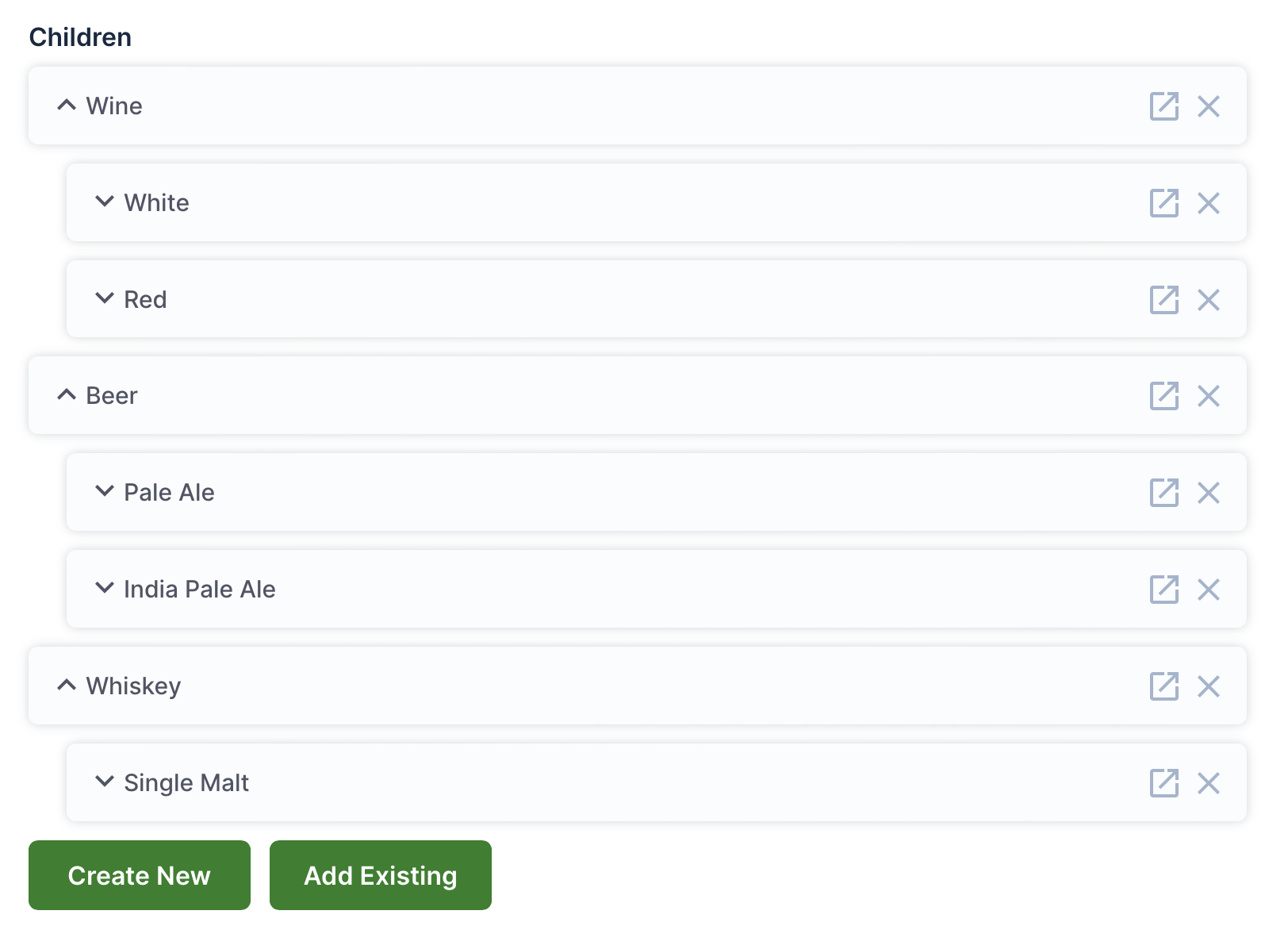Expand the White child item
Screen dimensions: 1288x949
(x=104, y=202)
